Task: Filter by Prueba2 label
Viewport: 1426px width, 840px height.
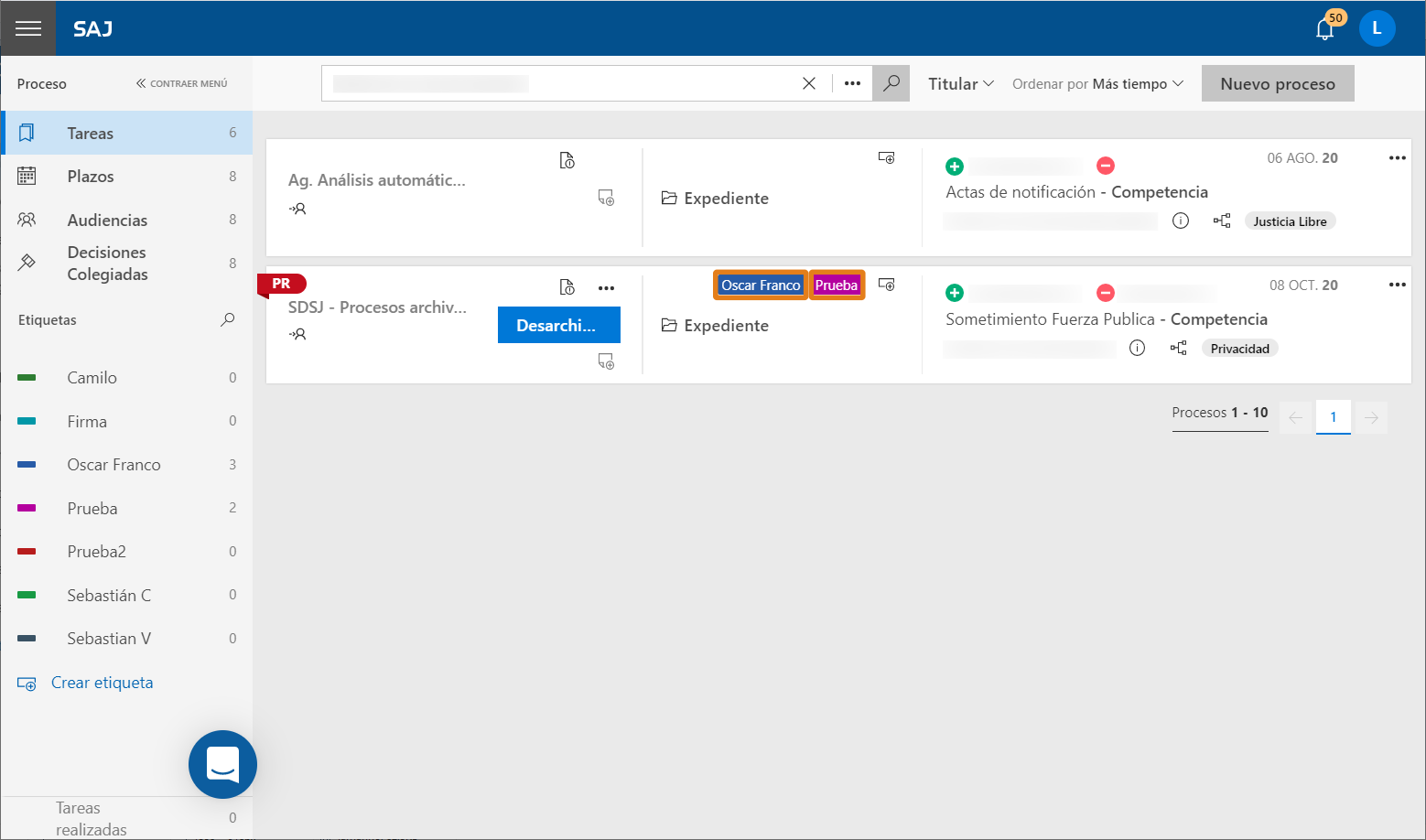Action: coord(126,551)
